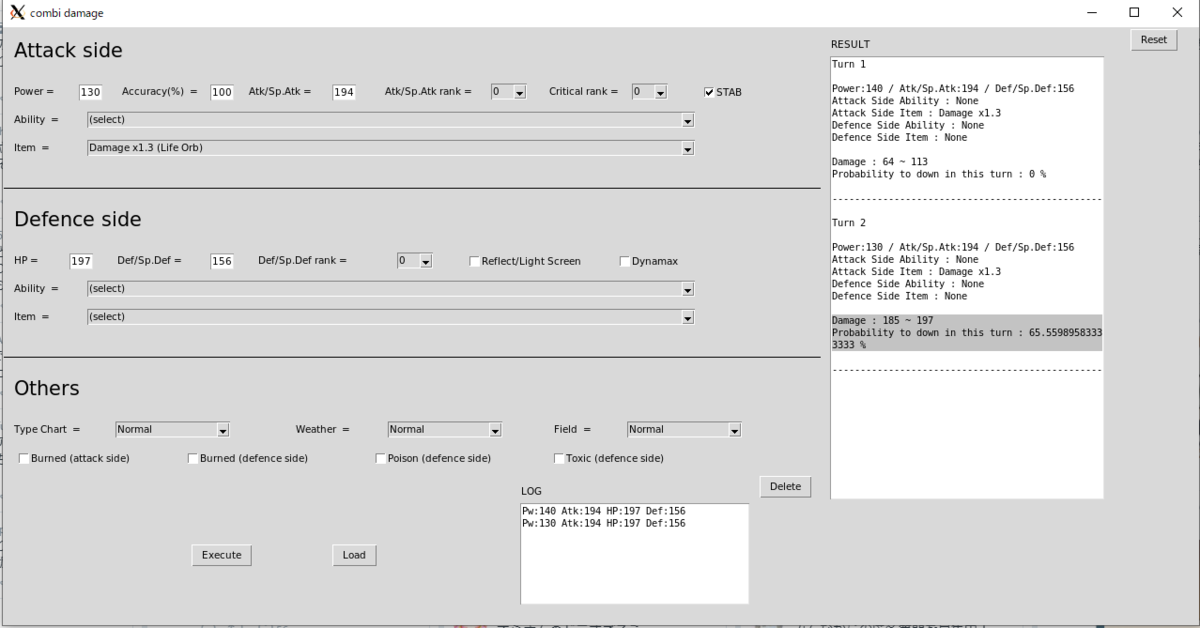Focus the Def/Sp.Def value field
This screenshot has width=1200, height=628.
(x=222, y=261)
